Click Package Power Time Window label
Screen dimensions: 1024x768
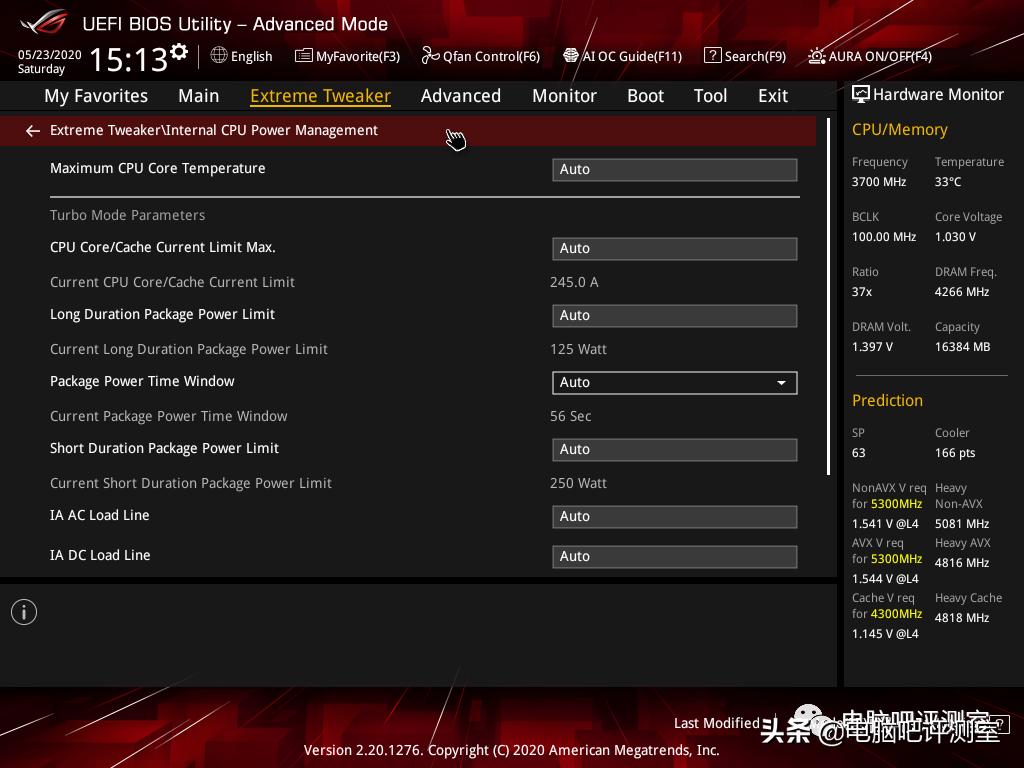coord(142,381)
